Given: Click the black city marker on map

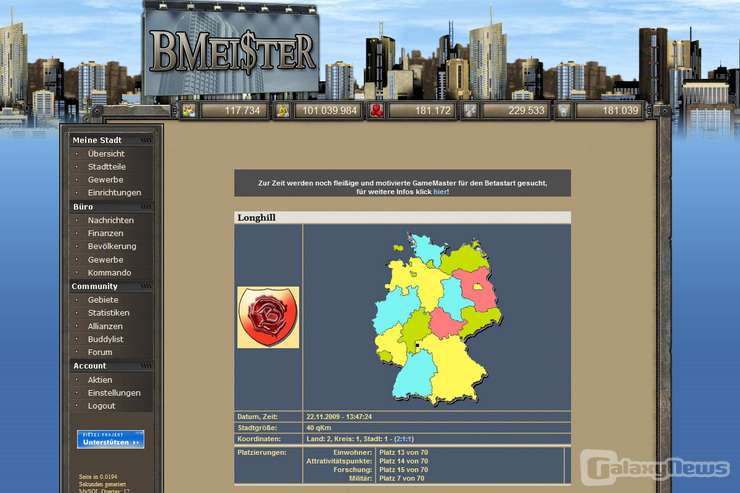Looking at the screenshot, I should [417, 346].
